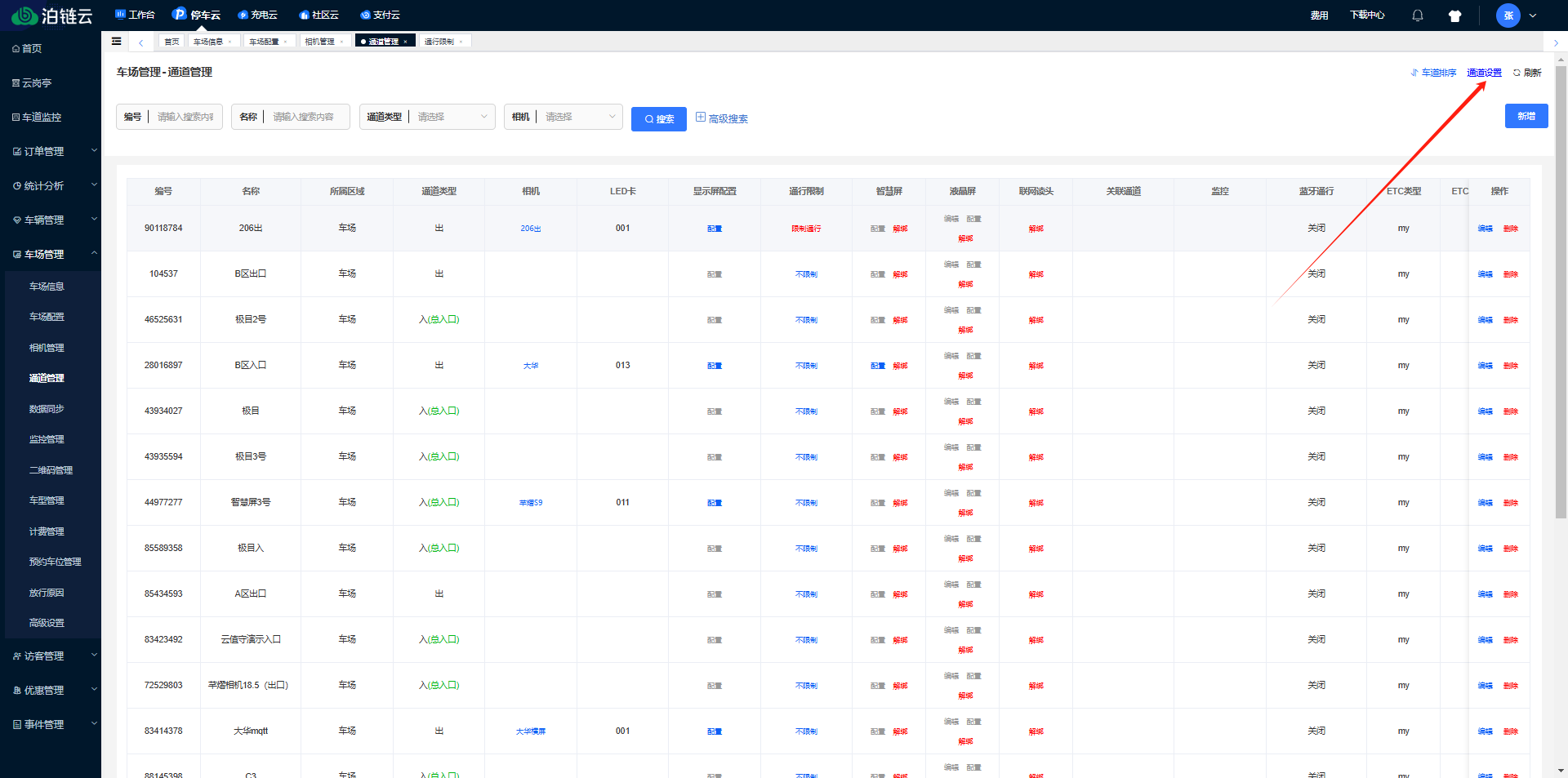Click 车道排序 link

1433,73
